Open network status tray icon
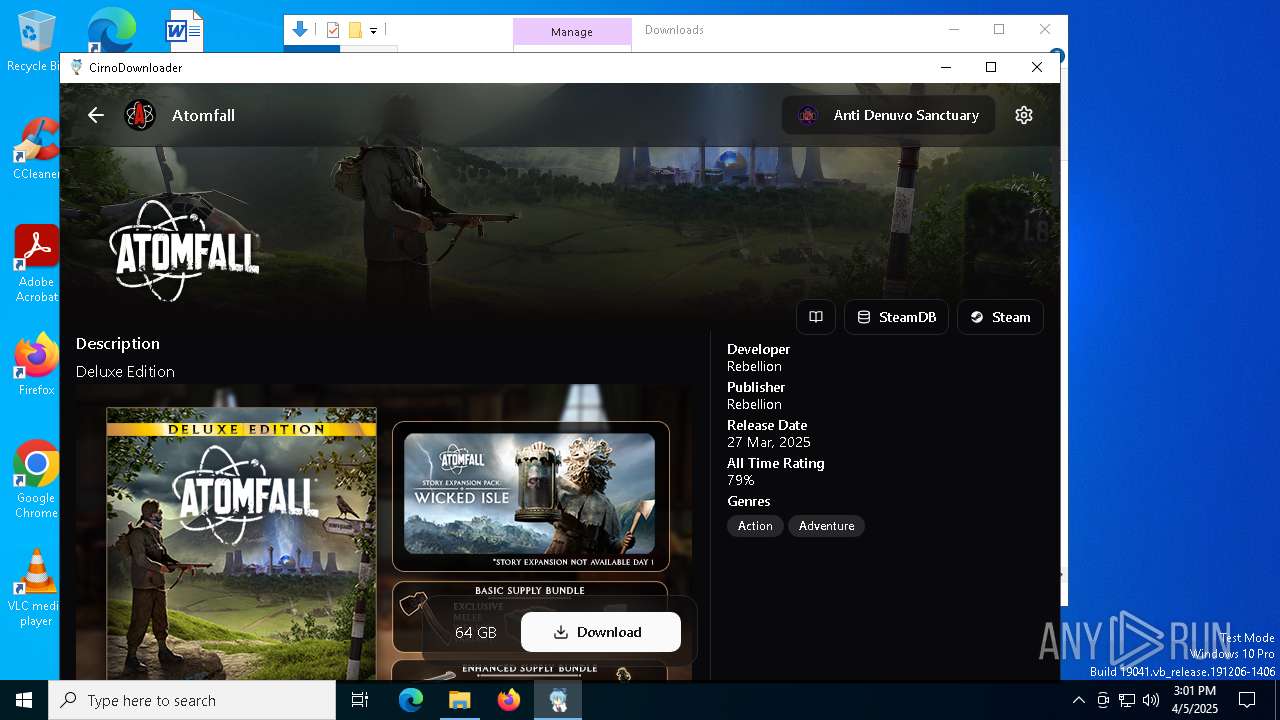 pos(1127,700)
